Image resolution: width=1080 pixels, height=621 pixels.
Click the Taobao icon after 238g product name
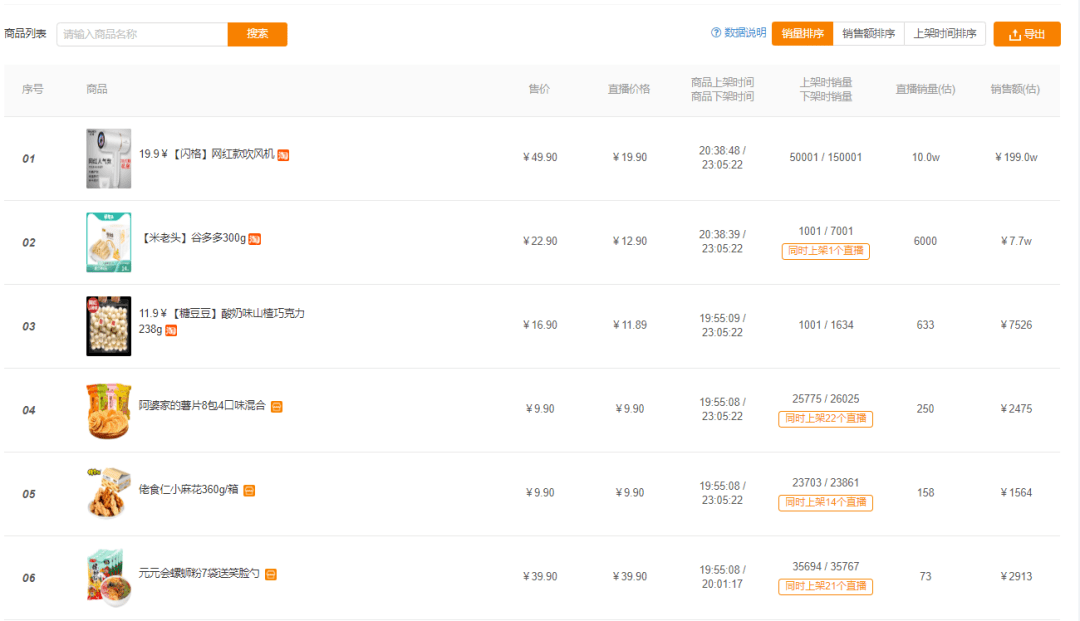coord(171,330)
